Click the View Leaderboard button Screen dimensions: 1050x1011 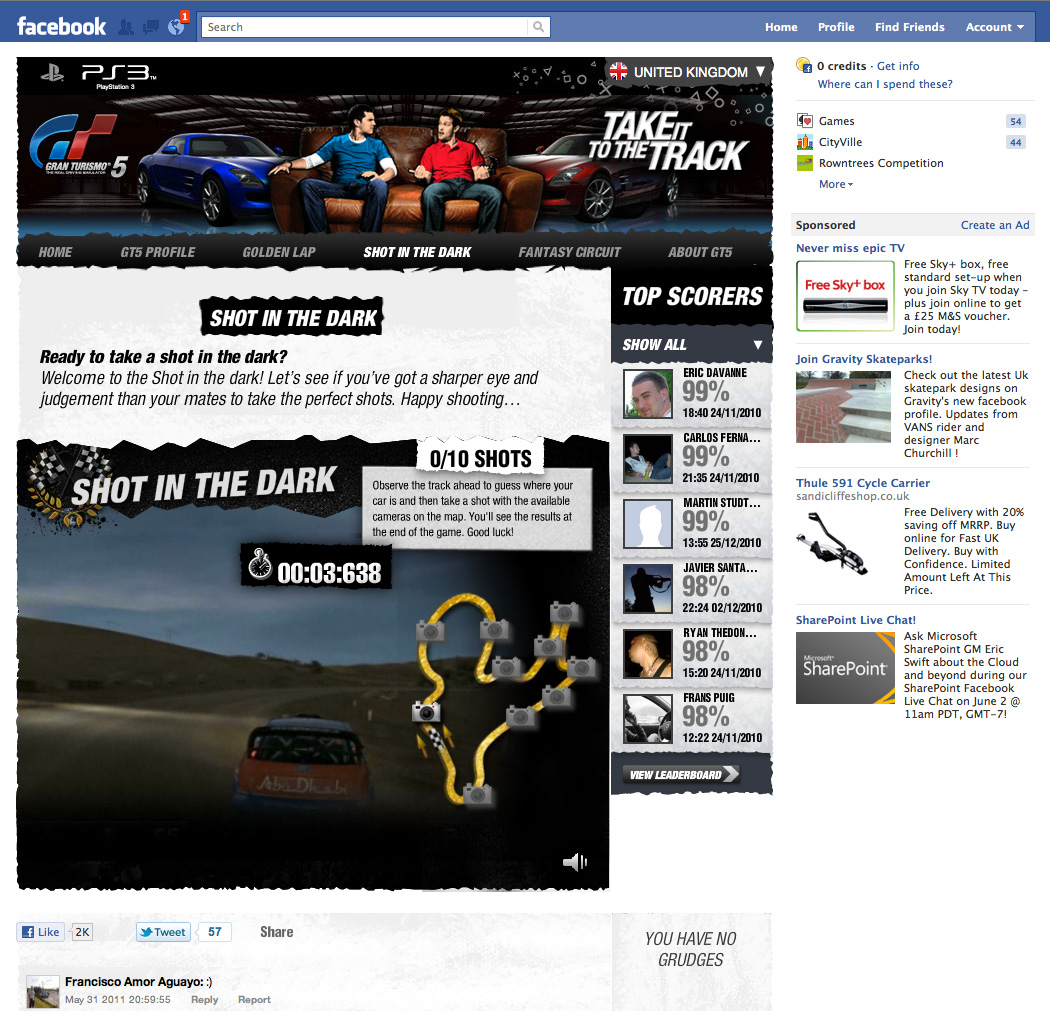[x=681, y=774]
